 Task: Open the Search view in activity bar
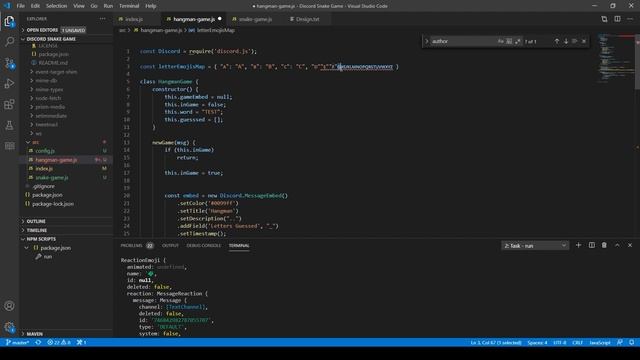pos(9,42)
